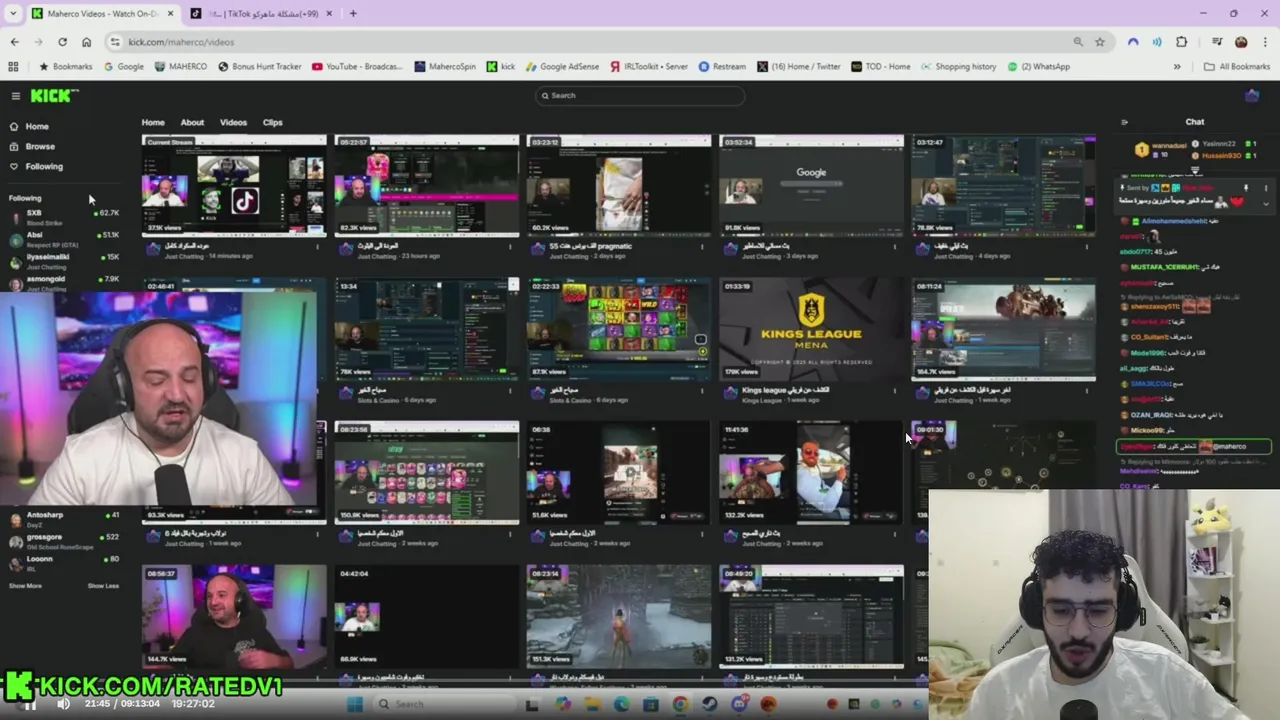Open Kings League MENA video thumbnail
1280x720 pixels.
click(x=811, y=330)
